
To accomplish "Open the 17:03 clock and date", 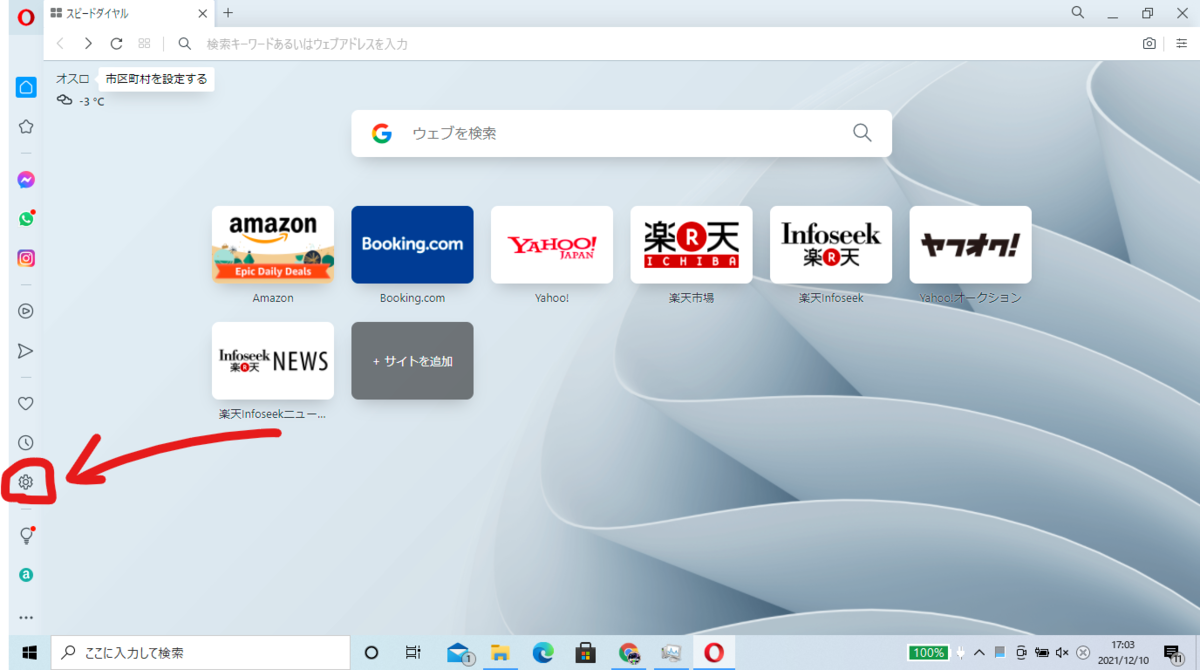I will pyautogui.click(x=1122, y=652).
